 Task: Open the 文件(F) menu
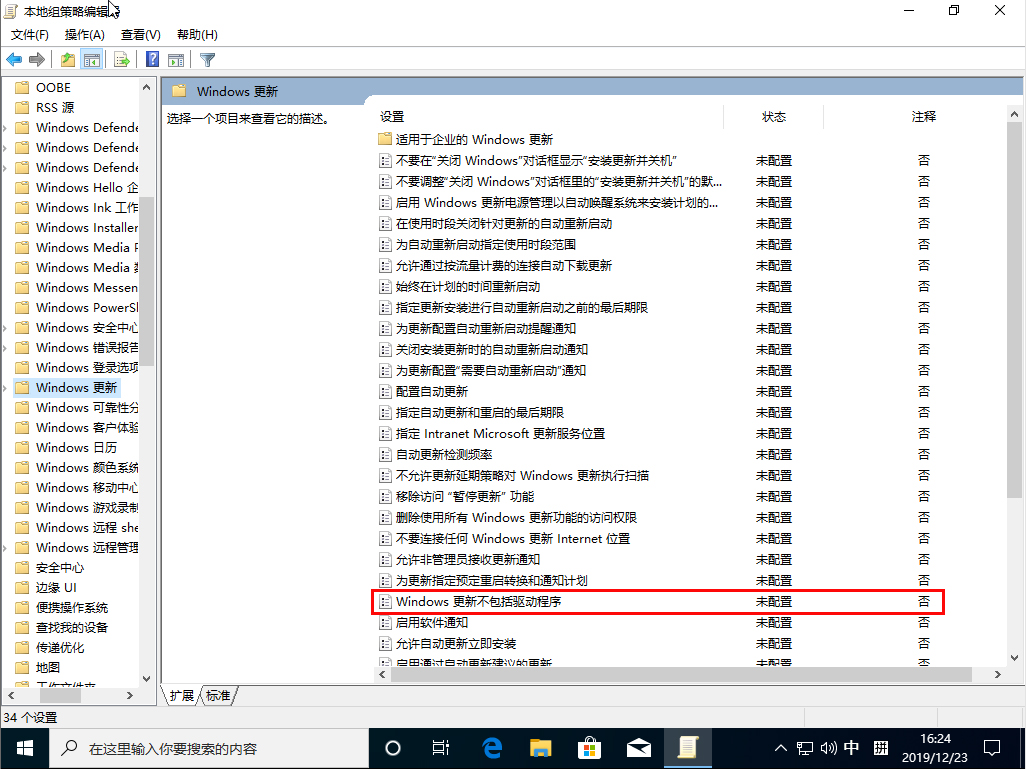click(x=30, y=34)
